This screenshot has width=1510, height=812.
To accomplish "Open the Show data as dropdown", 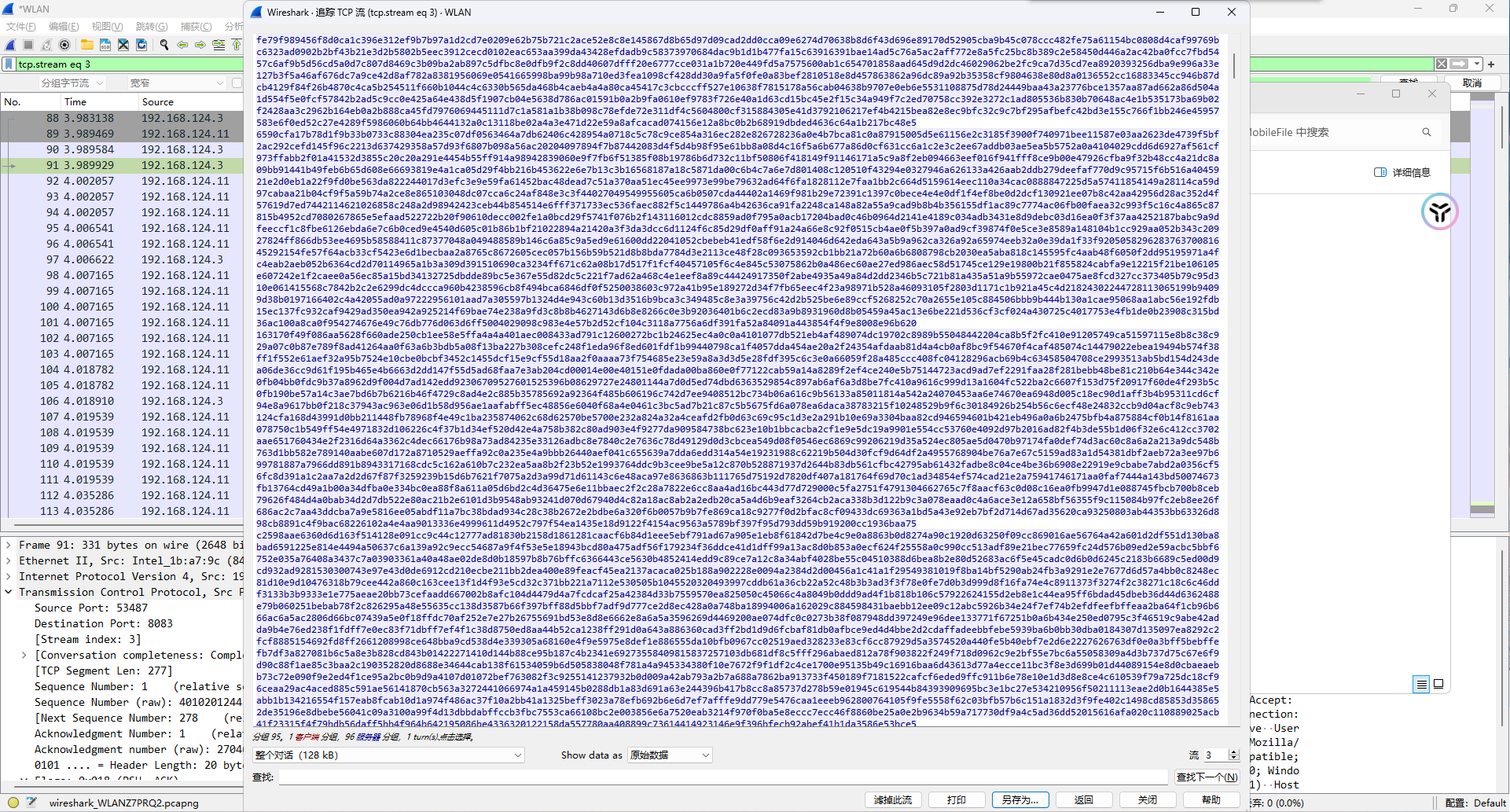I will coord(669,755).
